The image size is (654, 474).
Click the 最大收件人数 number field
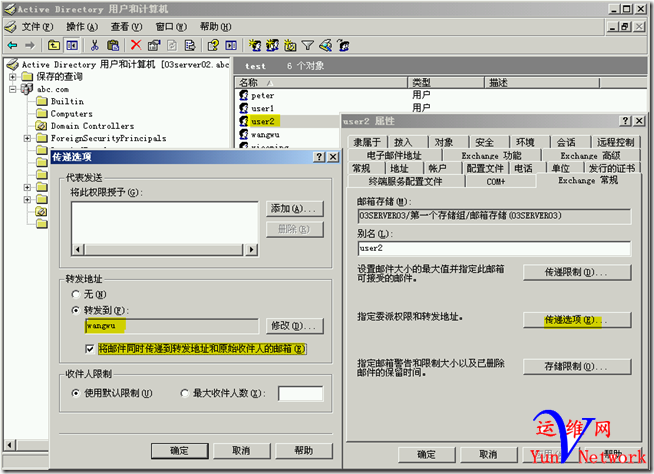pyautogui.click(x=300, y=393)
